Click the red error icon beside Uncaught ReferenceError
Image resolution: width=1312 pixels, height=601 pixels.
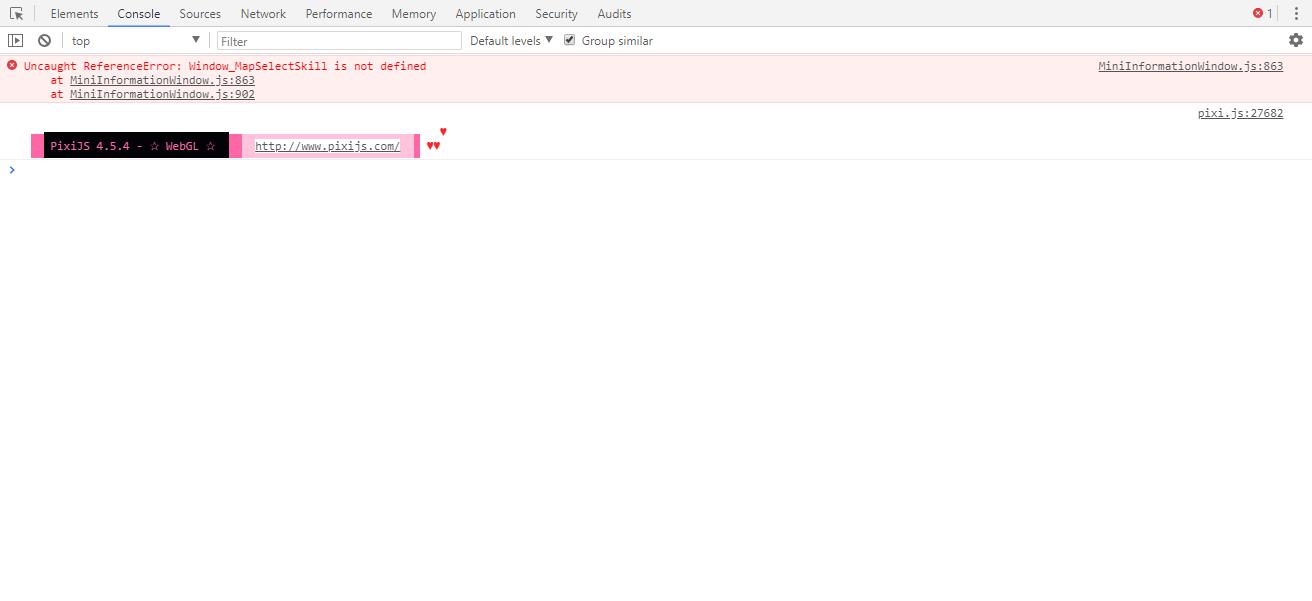tap(12, 65)
